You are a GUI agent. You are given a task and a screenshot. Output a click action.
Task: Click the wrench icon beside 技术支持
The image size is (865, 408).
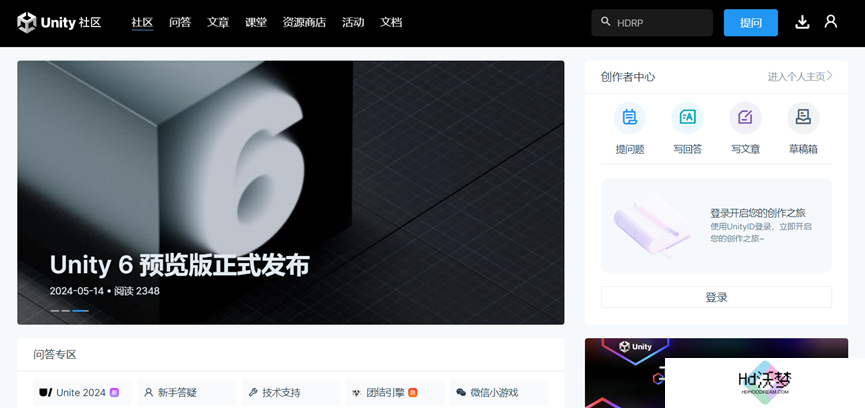(x=253, y=393)
